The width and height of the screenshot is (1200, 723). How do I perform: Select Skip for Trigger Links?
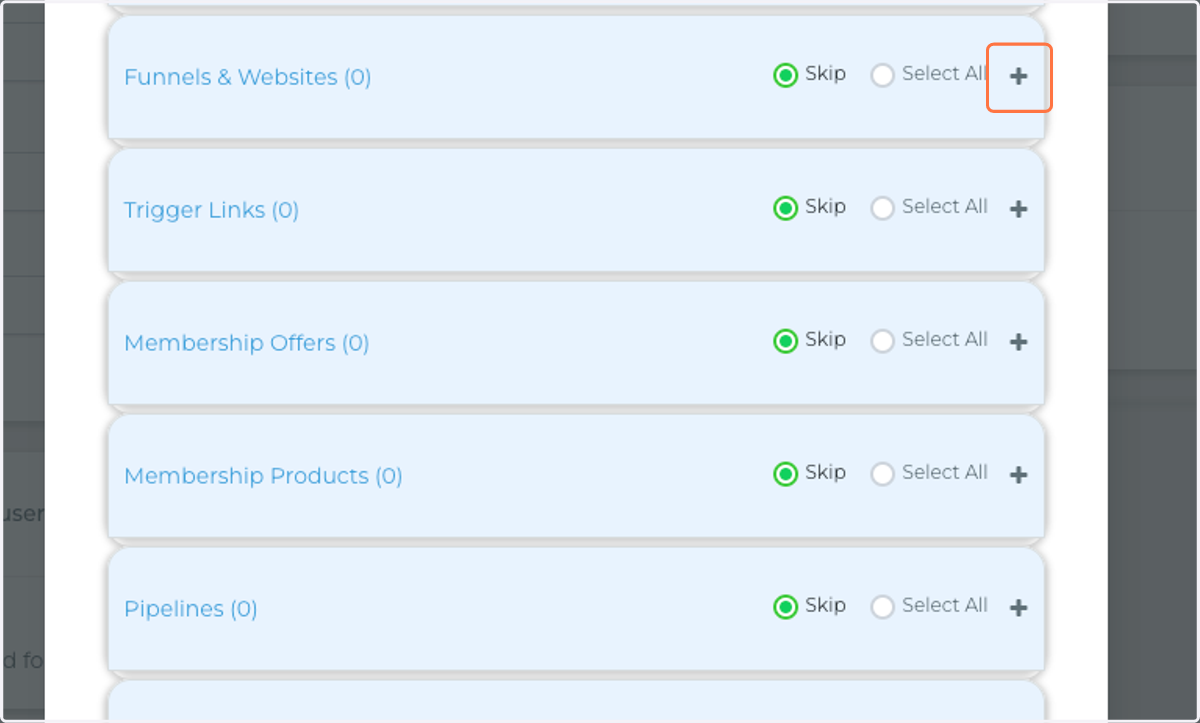786,208
